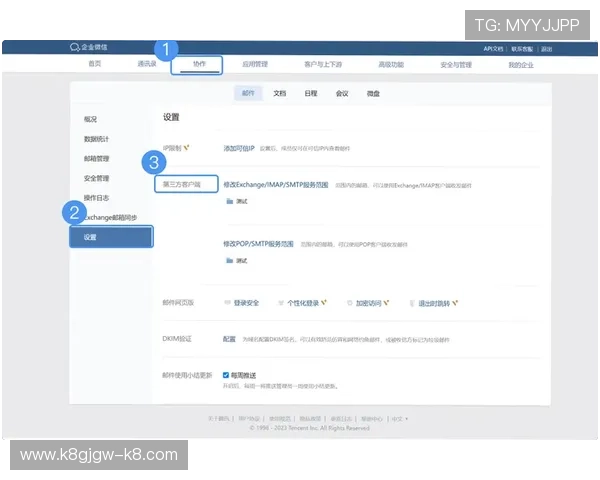The width and height of the screenshot is (600, 480).
Task: Go to the 首页 tab
Action: (x=95, y=64)
